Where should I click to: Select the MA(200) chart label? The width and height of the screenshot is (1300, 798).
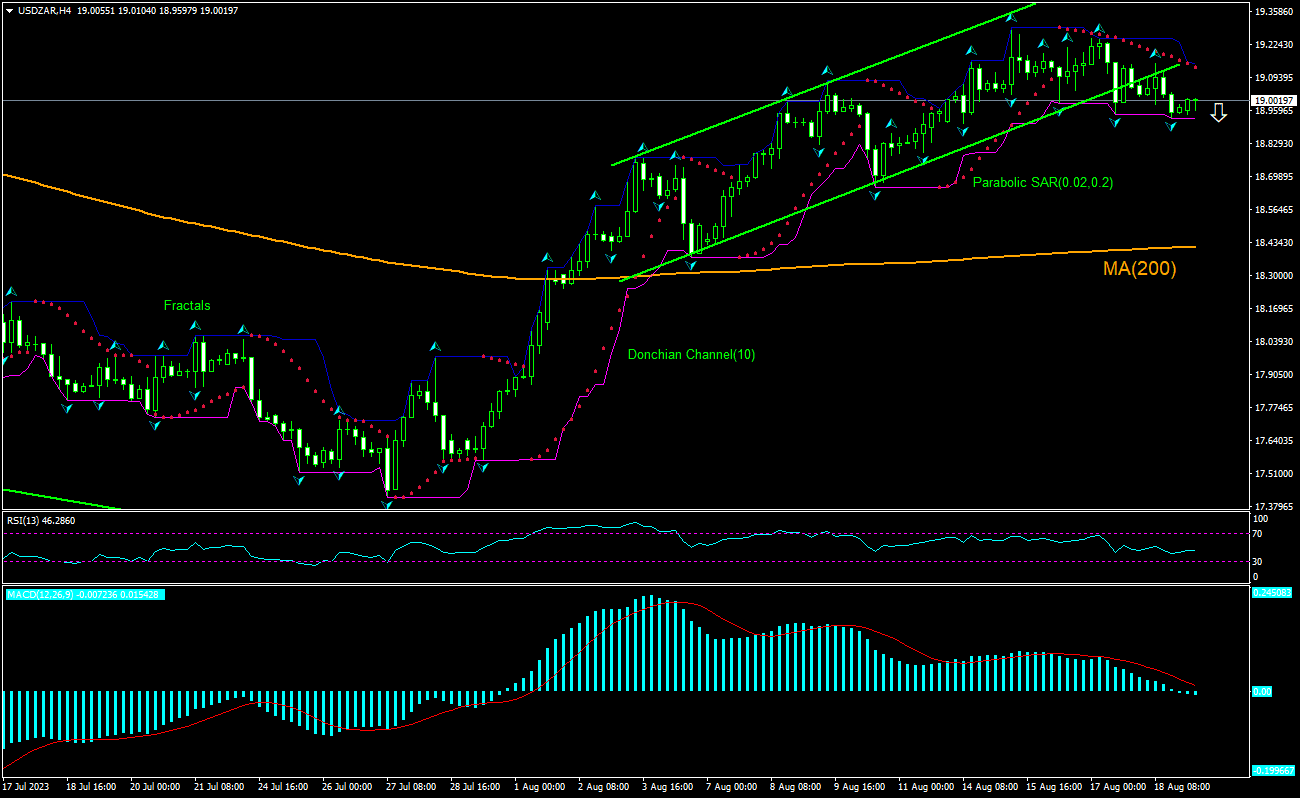pos(1139,268)
